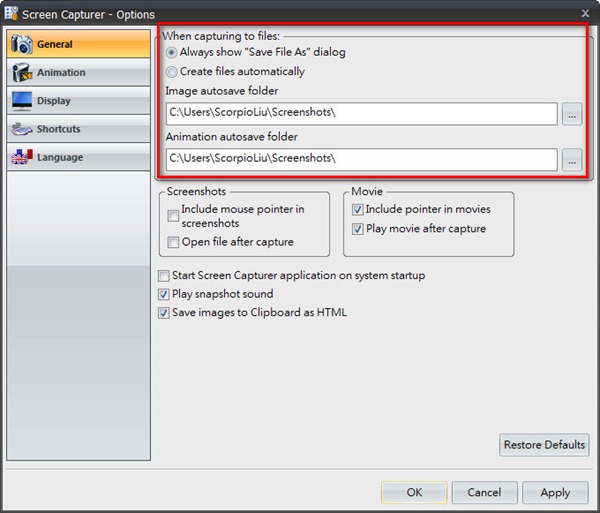This screenshot has height=513, width=600.
Task: Switch to the Animation options tab
Action: pos(78,72)
